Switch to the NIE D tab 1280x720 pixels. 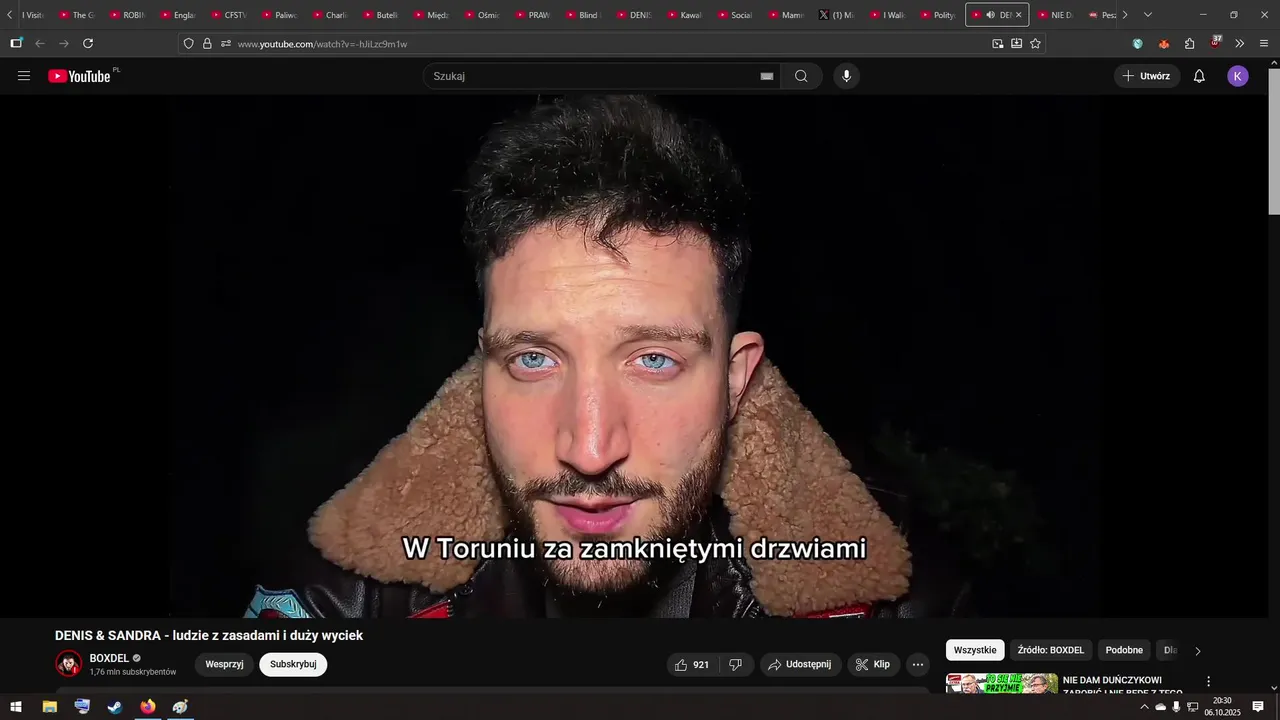[1056, 15]
